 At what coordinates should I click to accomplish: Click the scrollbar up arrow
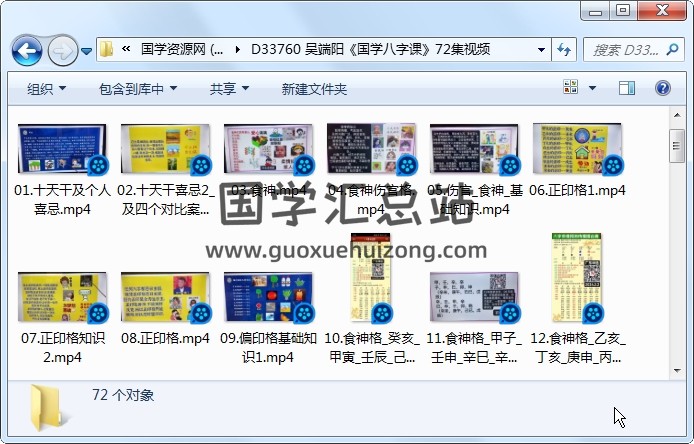coord(677,115)
